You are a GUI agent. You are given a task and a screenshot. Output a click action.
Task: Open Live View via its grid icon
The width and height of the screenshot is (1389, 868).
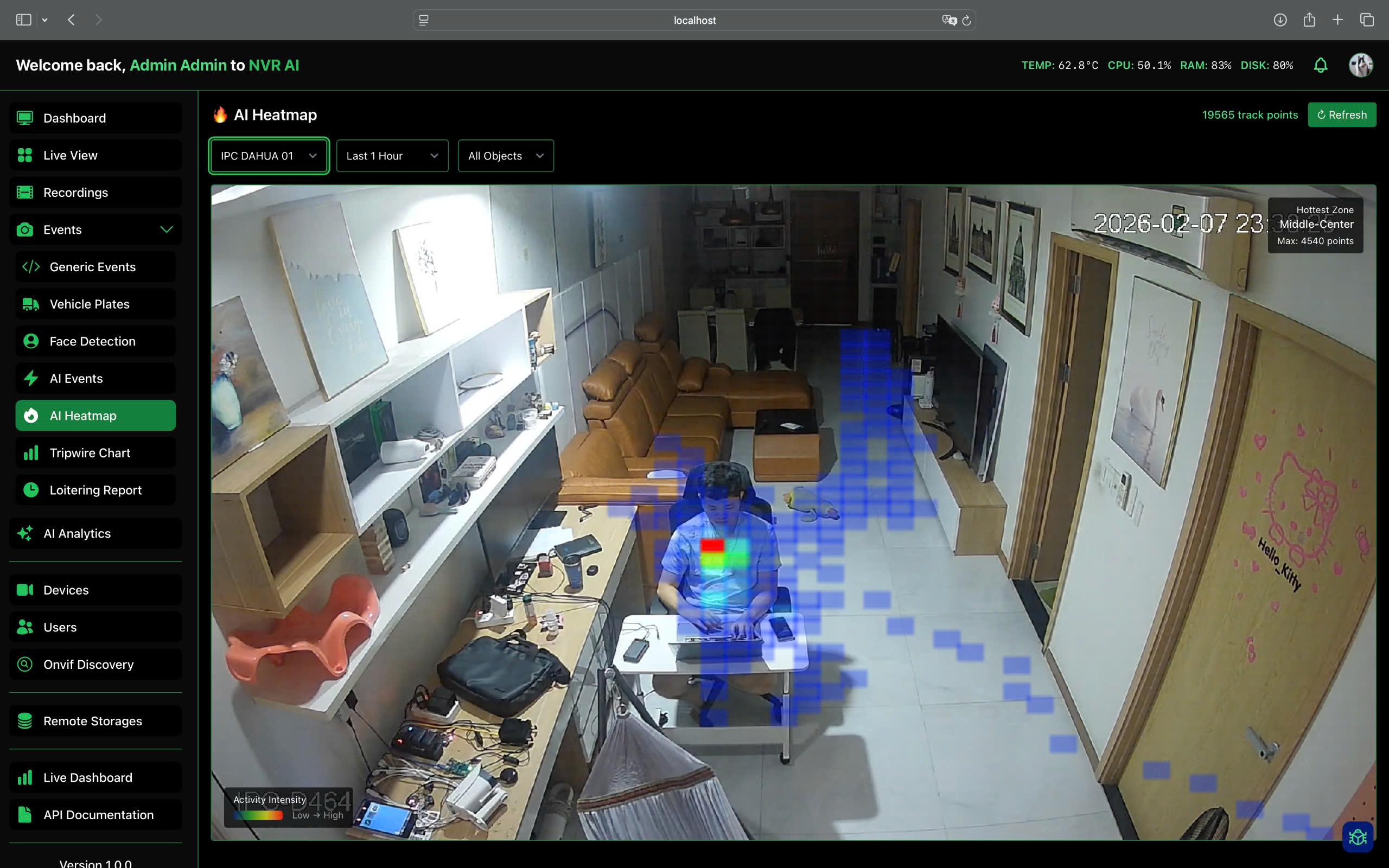click(x=24, y=155)
